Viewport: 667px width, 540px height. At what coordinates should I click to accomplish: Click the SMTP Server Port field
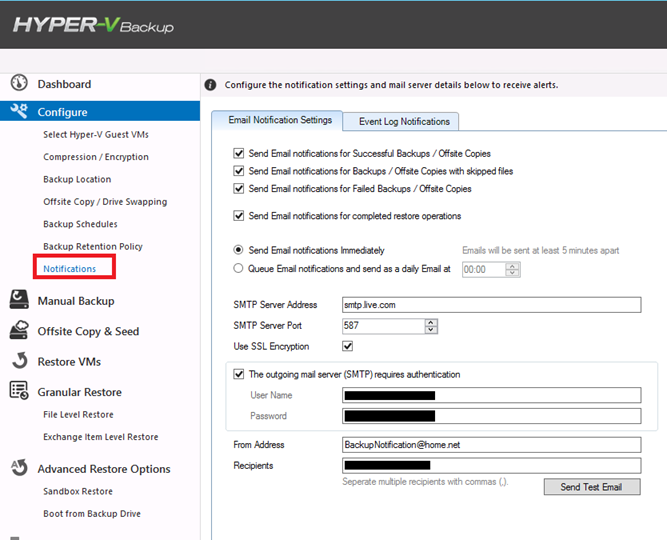click(x=383, y=326)
